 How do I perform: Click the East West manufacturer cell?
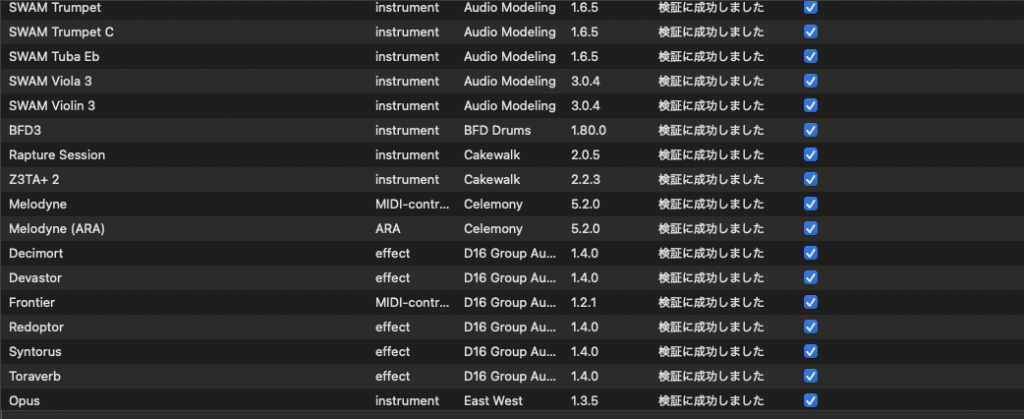coord(494,401)
